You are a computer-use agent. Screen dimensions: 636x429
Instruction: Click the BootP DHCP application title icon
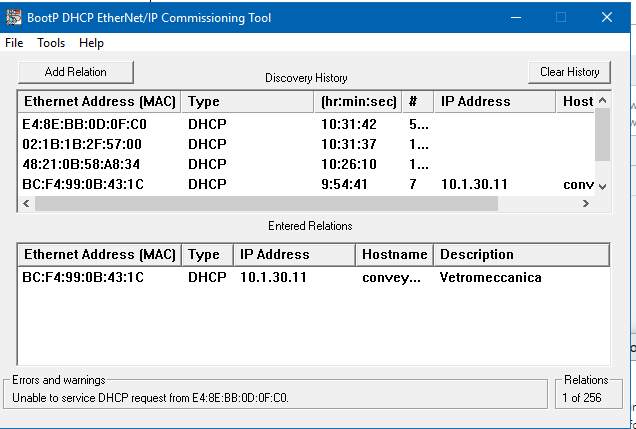pyautogui.click(x=14, y=17)
